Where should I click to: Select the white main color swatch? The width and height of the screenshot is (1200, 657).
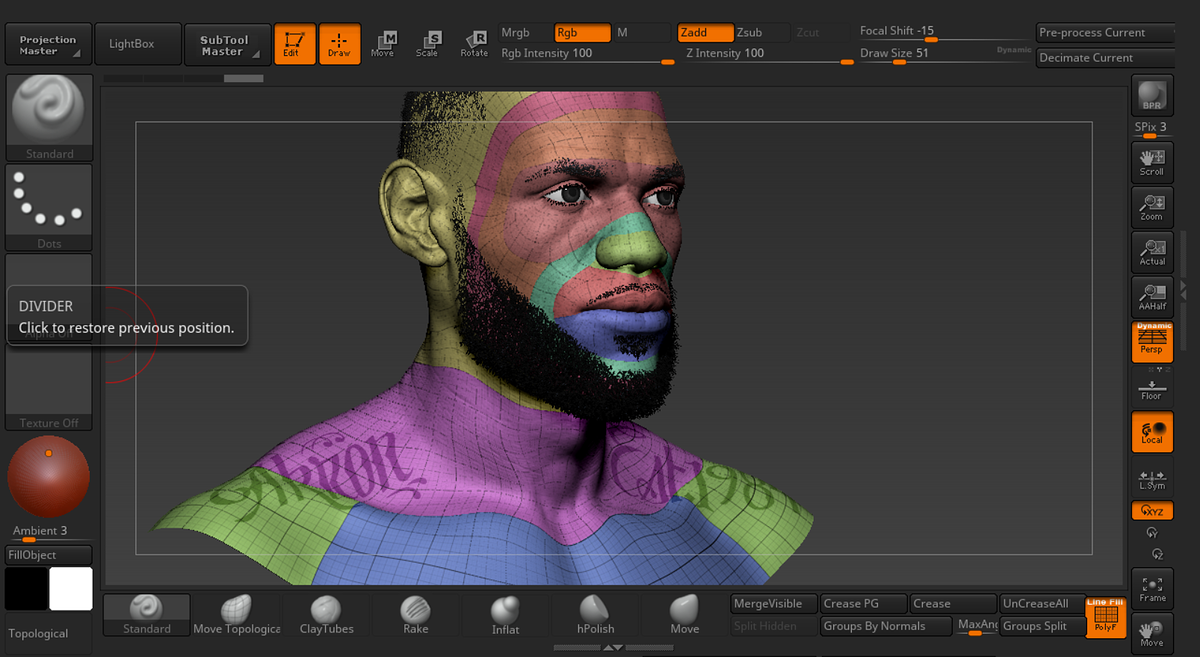71,589
